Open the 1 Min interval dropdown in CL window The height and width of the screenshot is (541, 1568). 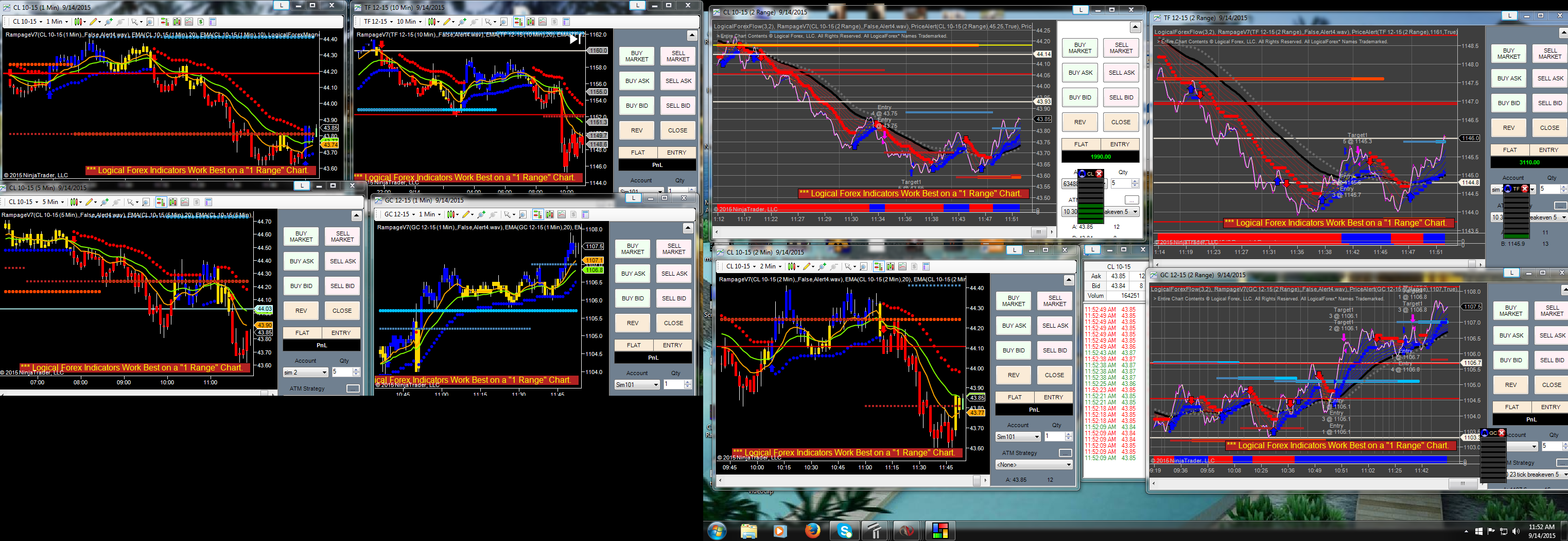(57, 21)
